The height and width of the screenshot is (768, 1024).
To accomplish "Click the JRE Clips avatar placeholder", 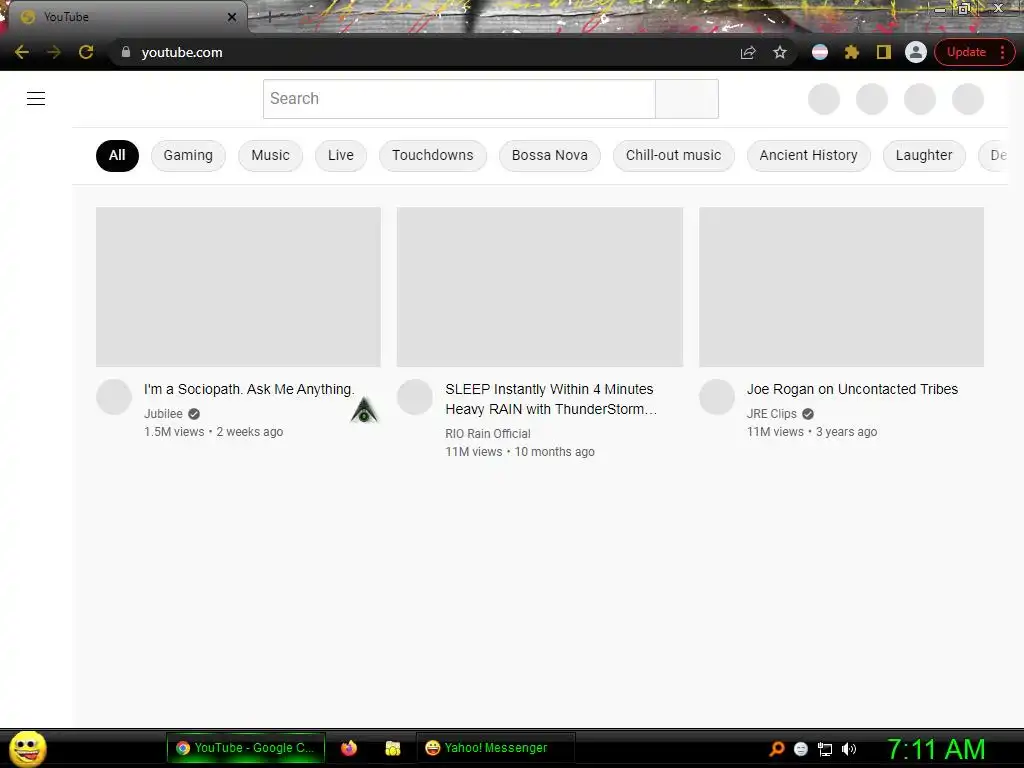I will click(717, 397).
